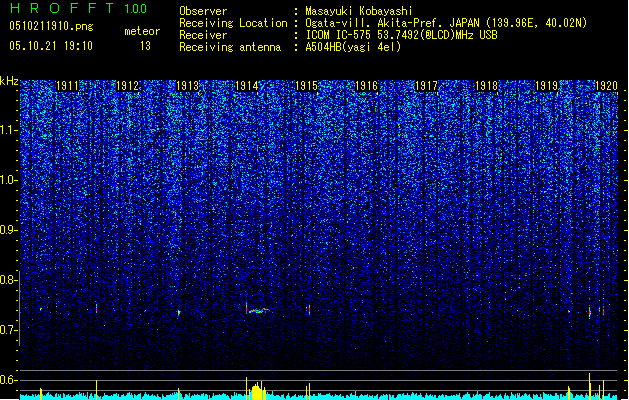Screen dimensions: 629x400
Task: Click the 'meteor' label
Action: (142, 31)
